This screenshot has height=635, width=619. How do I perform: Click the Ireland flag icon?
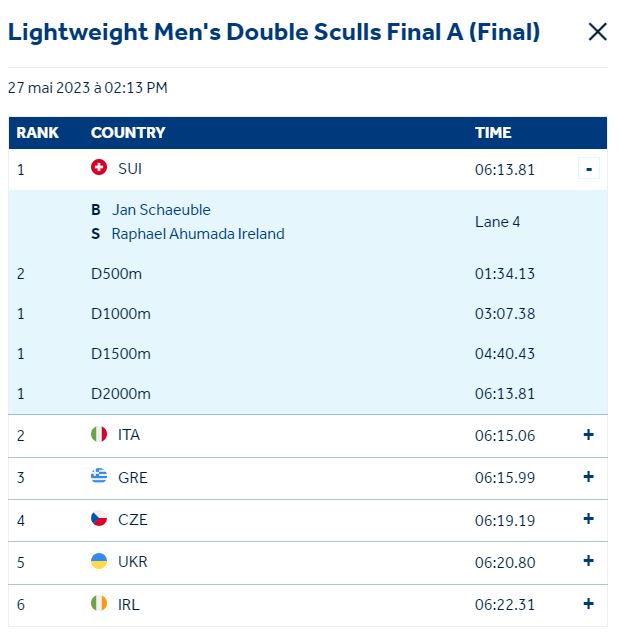coord(99,604)
